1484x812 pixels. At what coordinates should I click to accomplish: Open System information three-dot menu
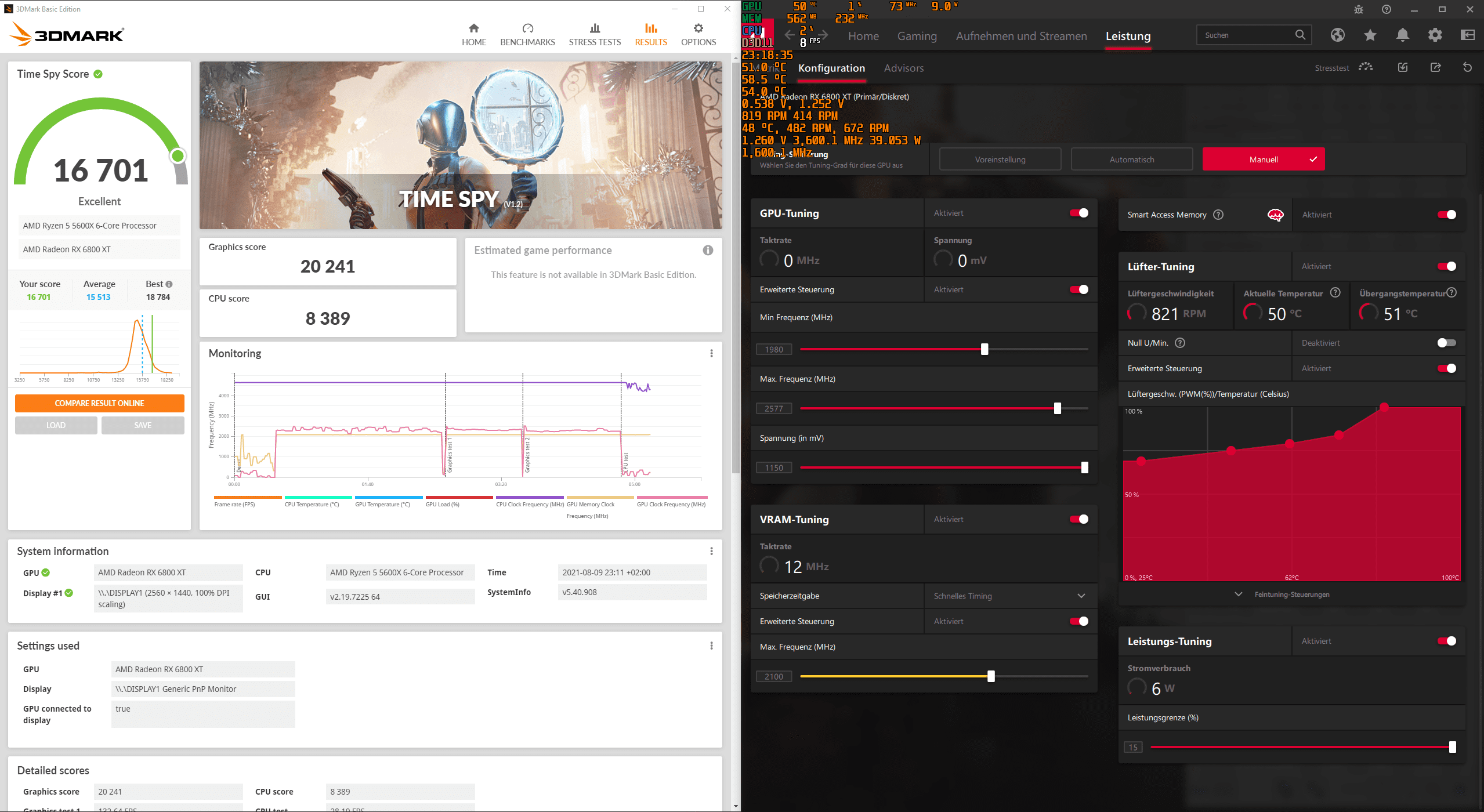[711, 551]
